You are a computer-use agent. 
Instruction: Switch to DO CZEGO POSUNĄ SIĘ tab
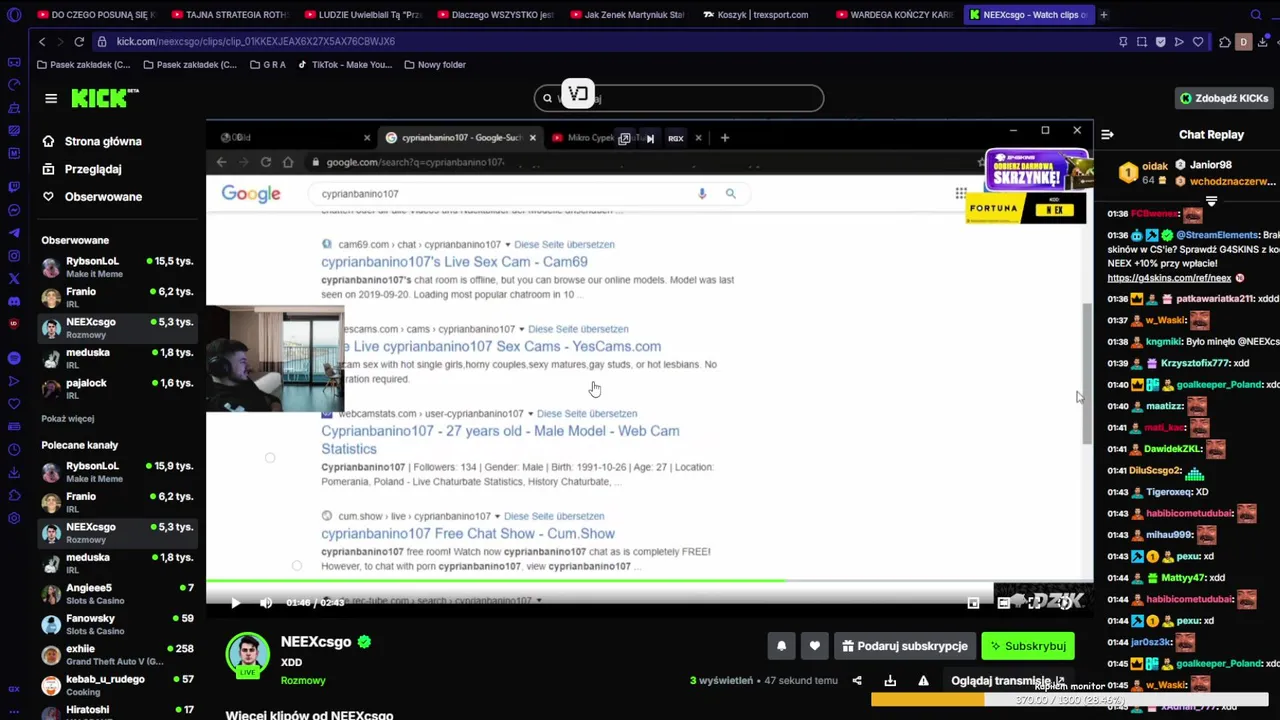point(95,15)
